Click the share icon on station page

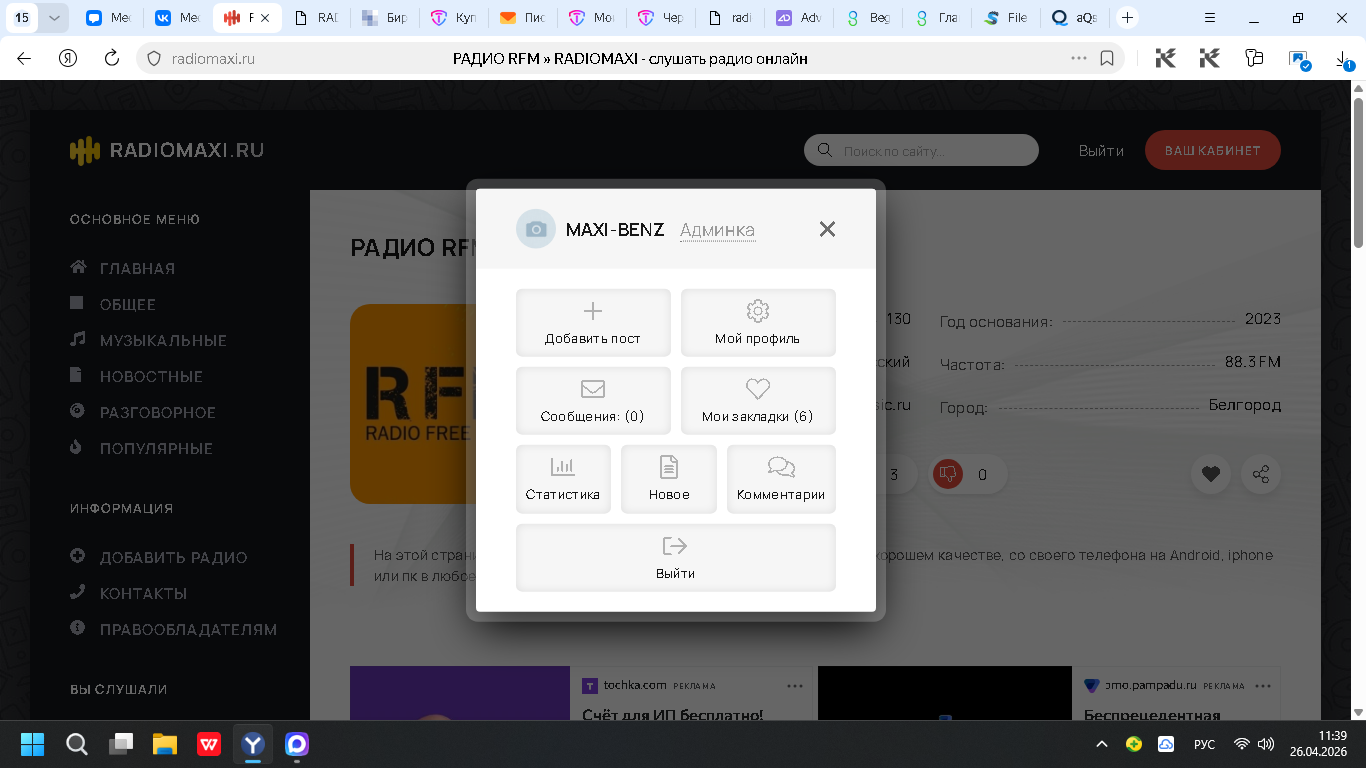(1261, 475)
